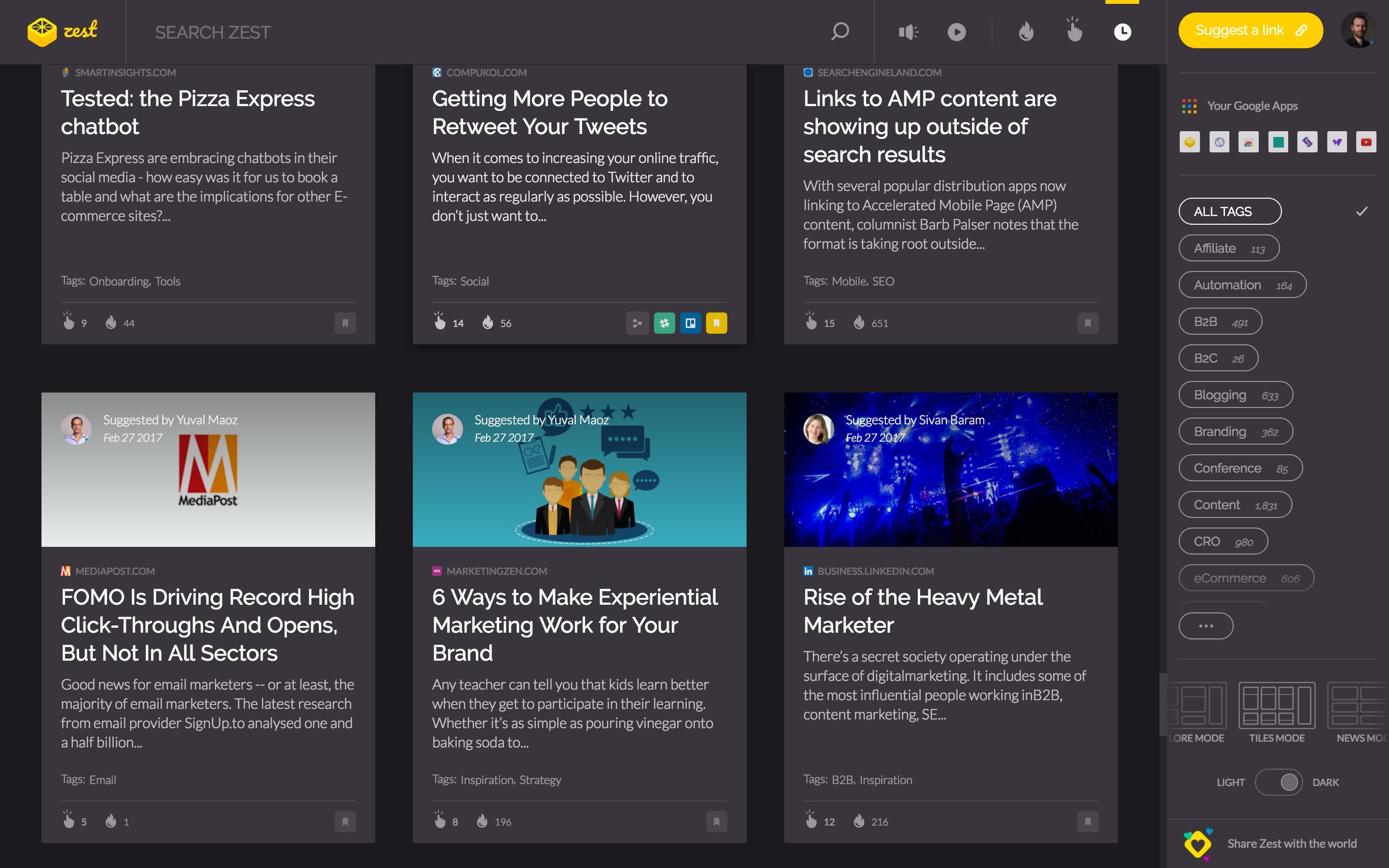Click the magnifier search icon
Screen dimensions: 1389x868
(840, 31)
